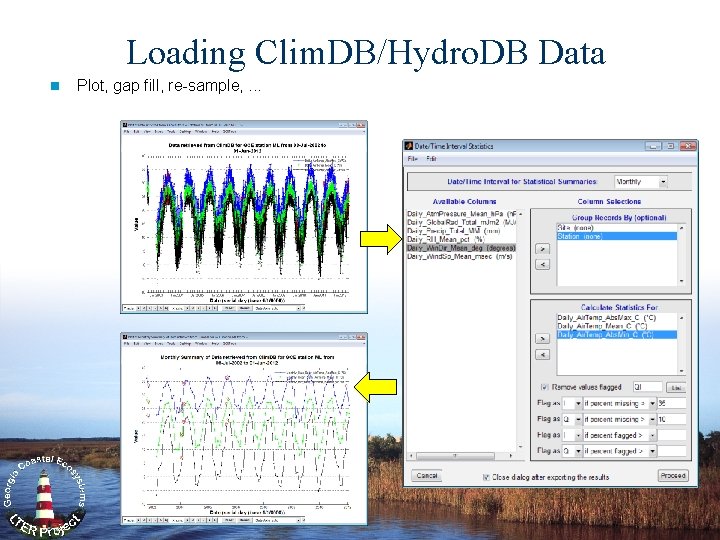720x540 pixels.
Task: Select Daily_RH_Mean_pct in Available Columns
Action: click(461, 239)
